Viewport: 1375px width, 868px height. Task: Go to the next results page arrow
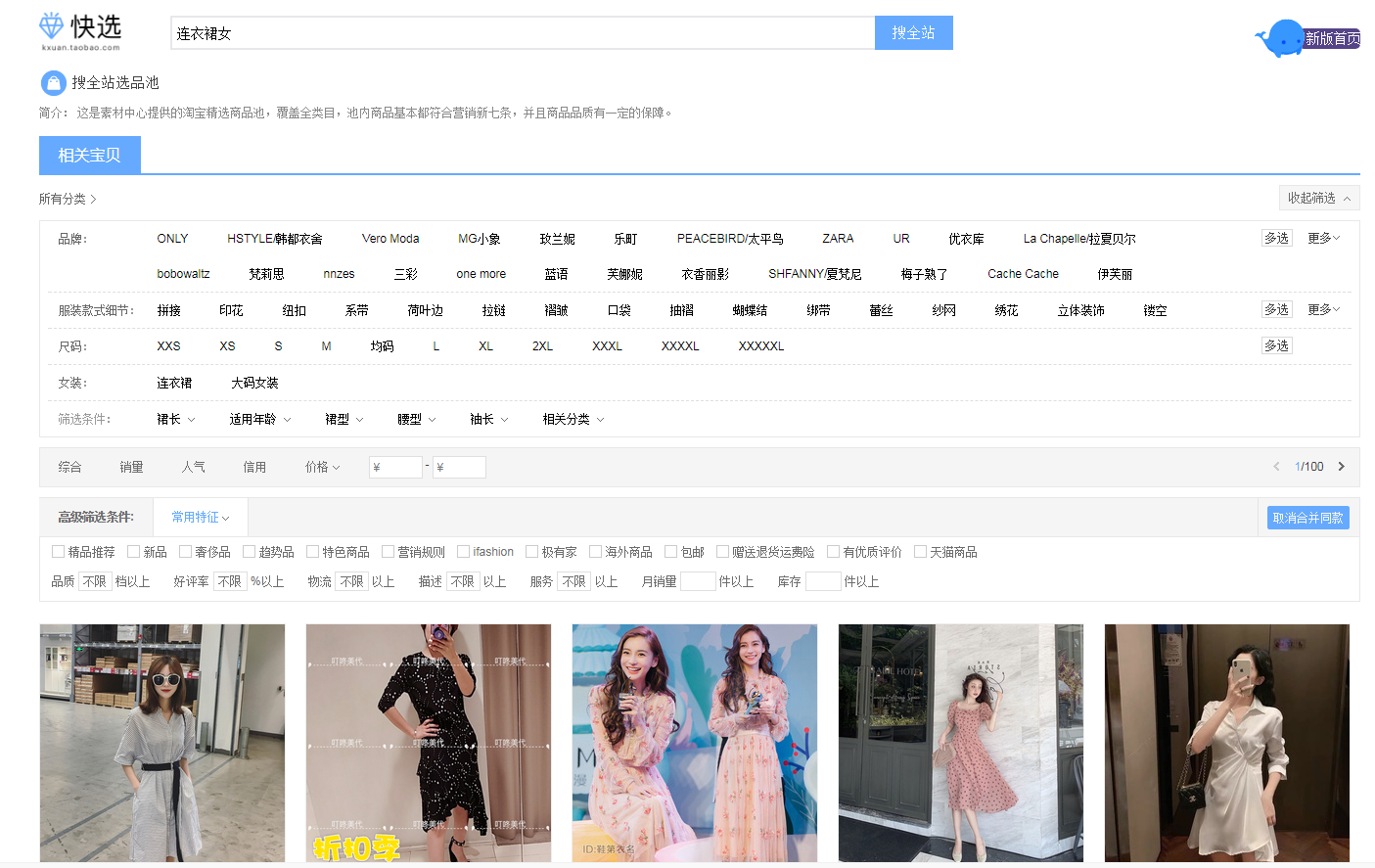click(1342, 467)
